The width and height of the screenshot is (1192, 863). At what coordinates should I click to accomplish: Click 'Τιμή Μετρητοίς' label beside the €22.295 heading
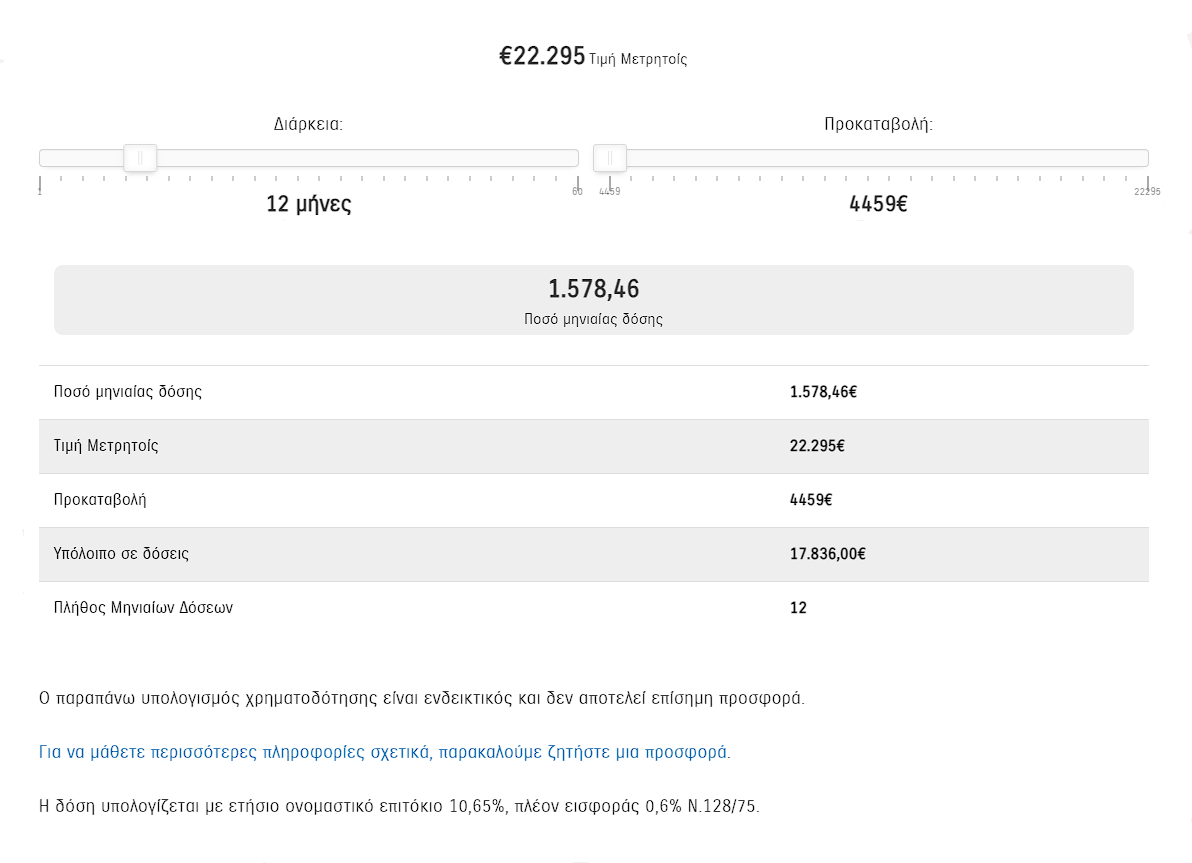[x=638, y=59]
